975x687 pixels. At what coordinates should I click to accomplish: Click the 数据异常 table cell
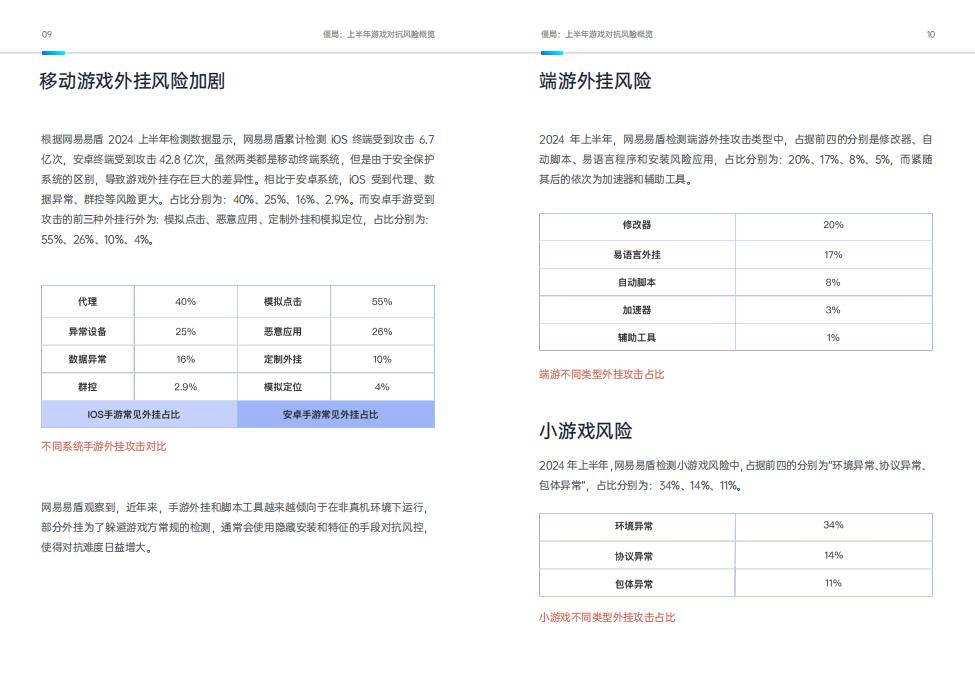pyautogui.click(x=88, y=359)
